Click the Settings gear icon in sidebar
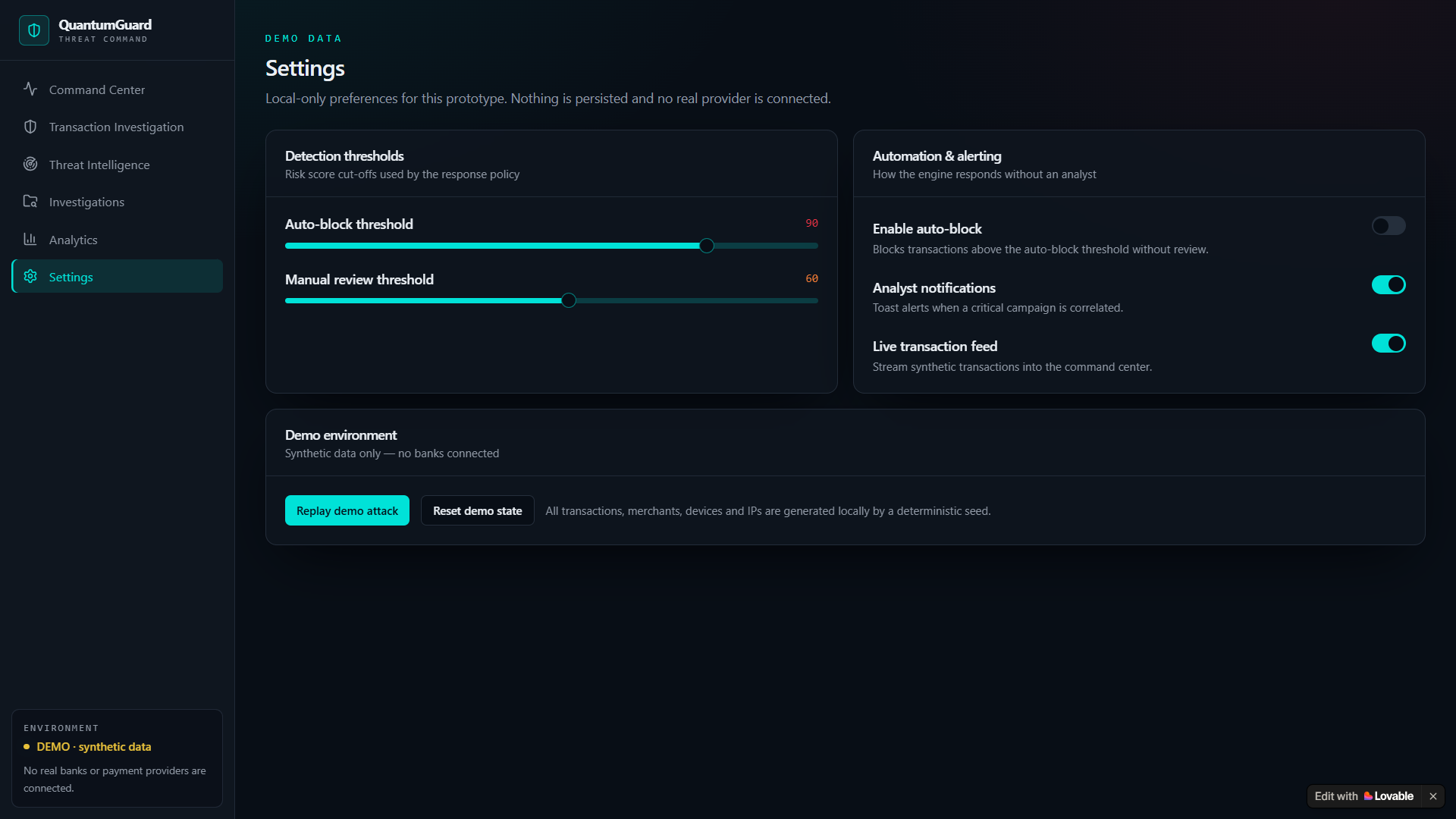This screenshot has height=819, width=1456. click(x=30, y=276)
